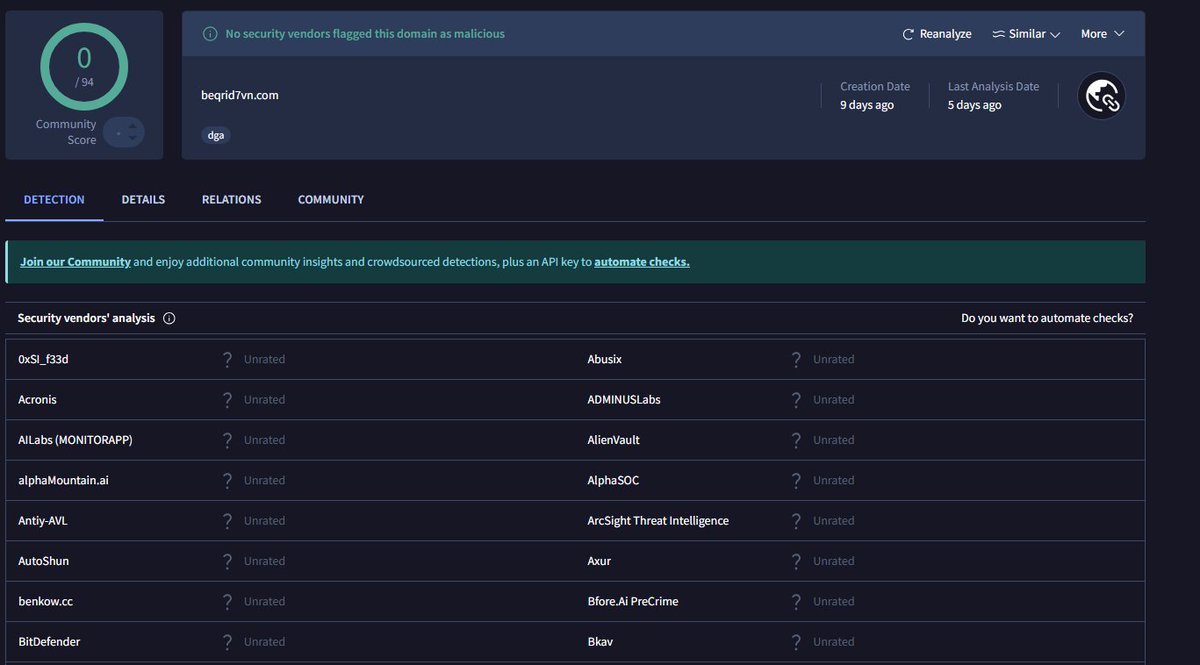
Task: Click the question mark icon for ADMINUSLabs
Action: (797, 400)
